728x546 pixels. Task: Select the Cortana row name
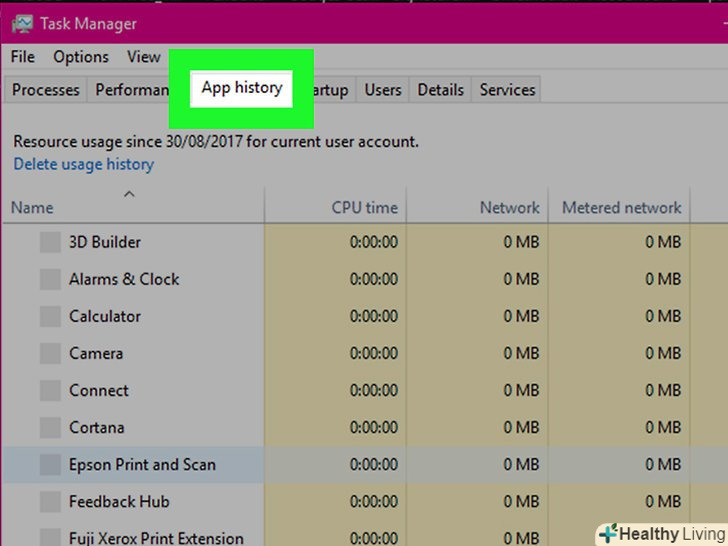97,428
